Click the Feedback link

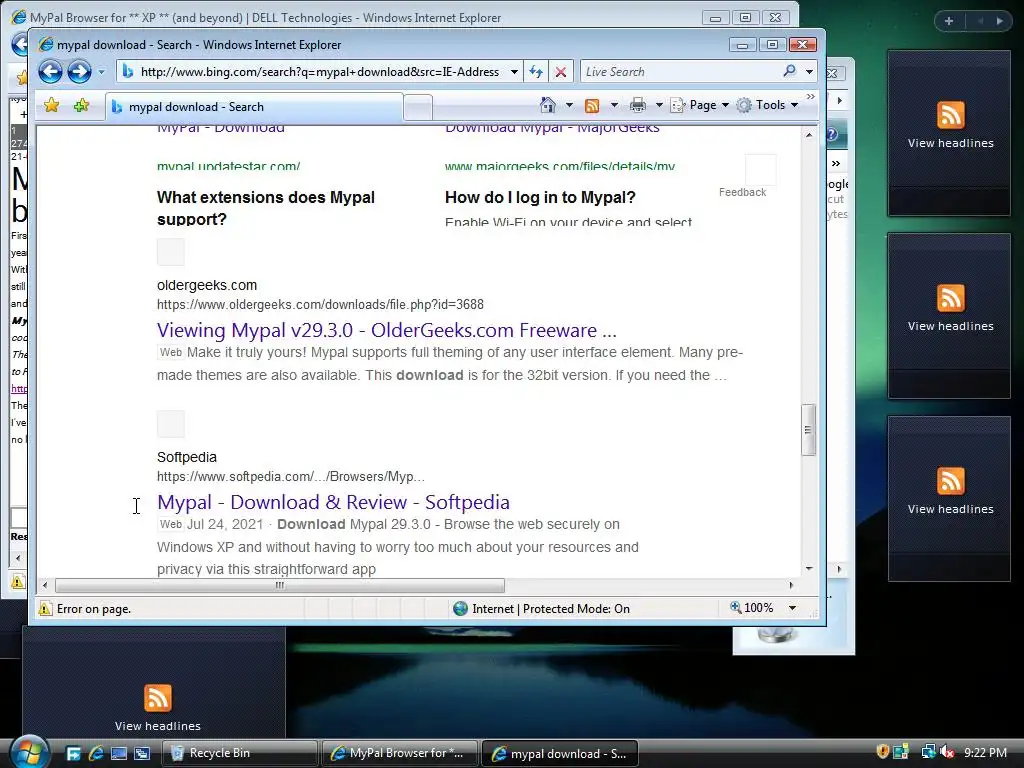point(743,192)
